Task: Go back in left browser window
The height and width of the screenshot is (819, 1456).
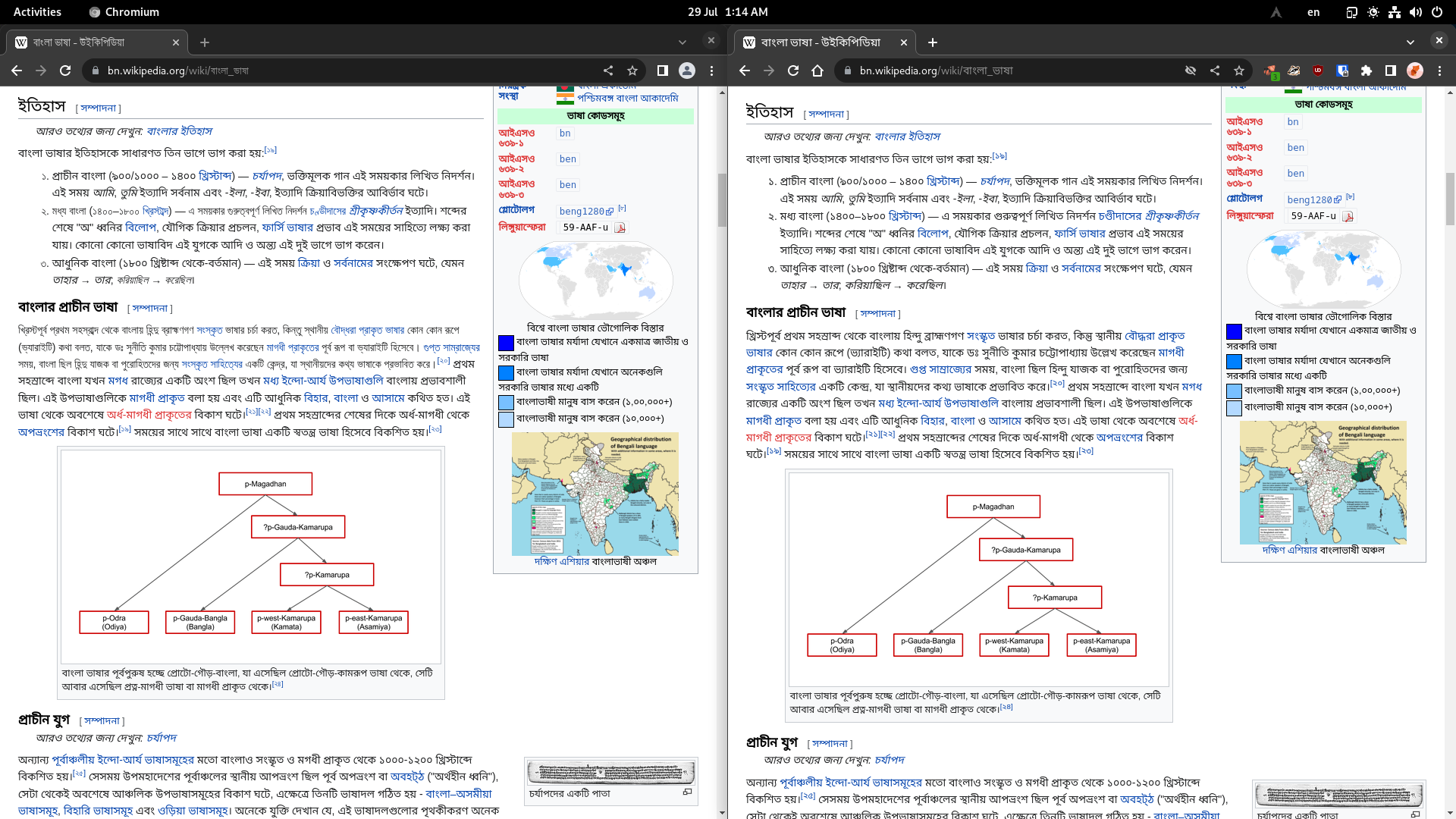Action: coord(17,71)
